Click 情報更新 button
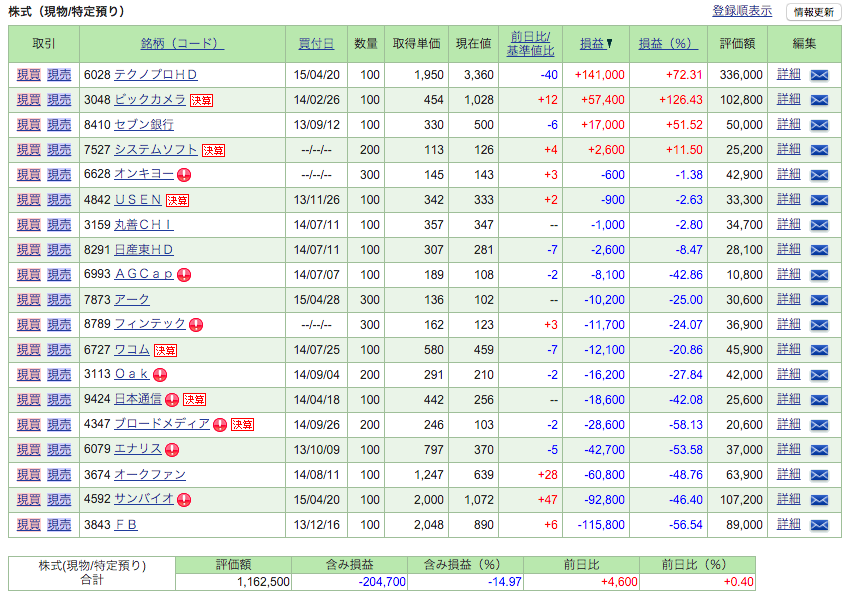The image size is (851, 600). point(814,12)
